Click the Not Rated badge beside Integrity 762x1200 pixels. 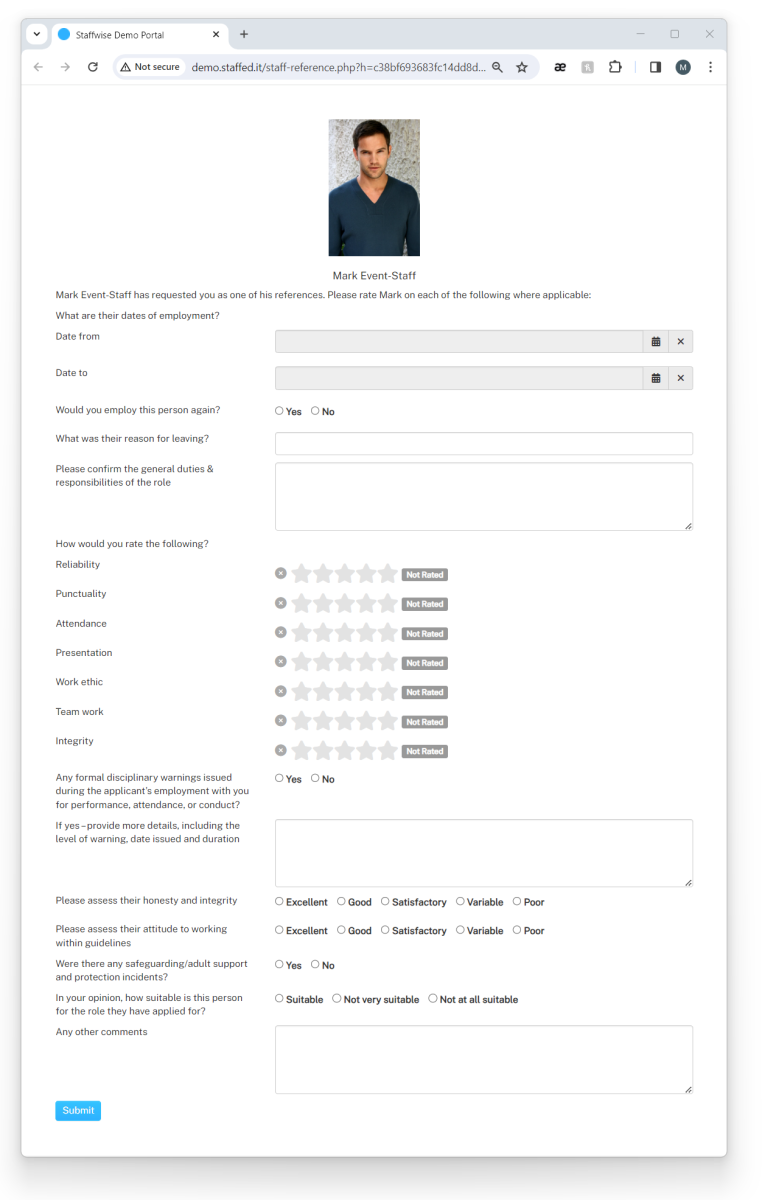pos(425,751)
